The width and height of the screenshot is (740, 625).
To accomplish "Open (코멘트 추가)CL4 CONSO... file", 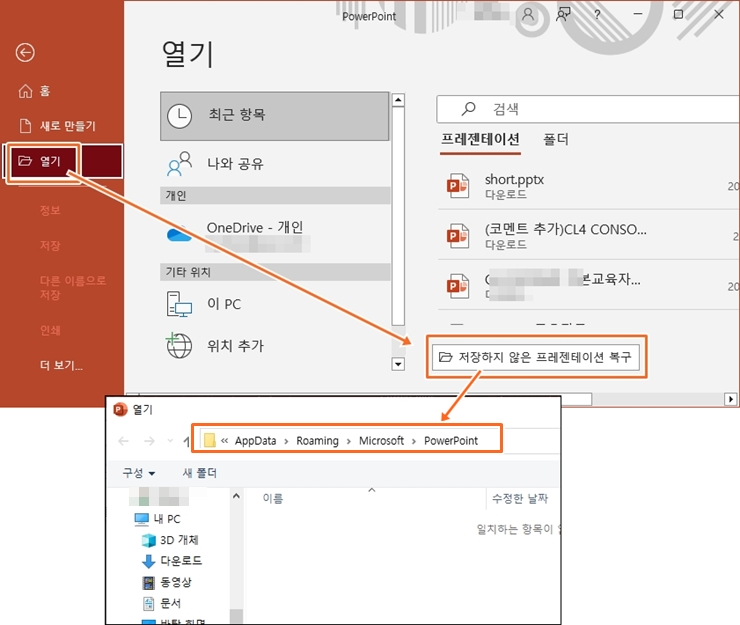I will (589, 236).
